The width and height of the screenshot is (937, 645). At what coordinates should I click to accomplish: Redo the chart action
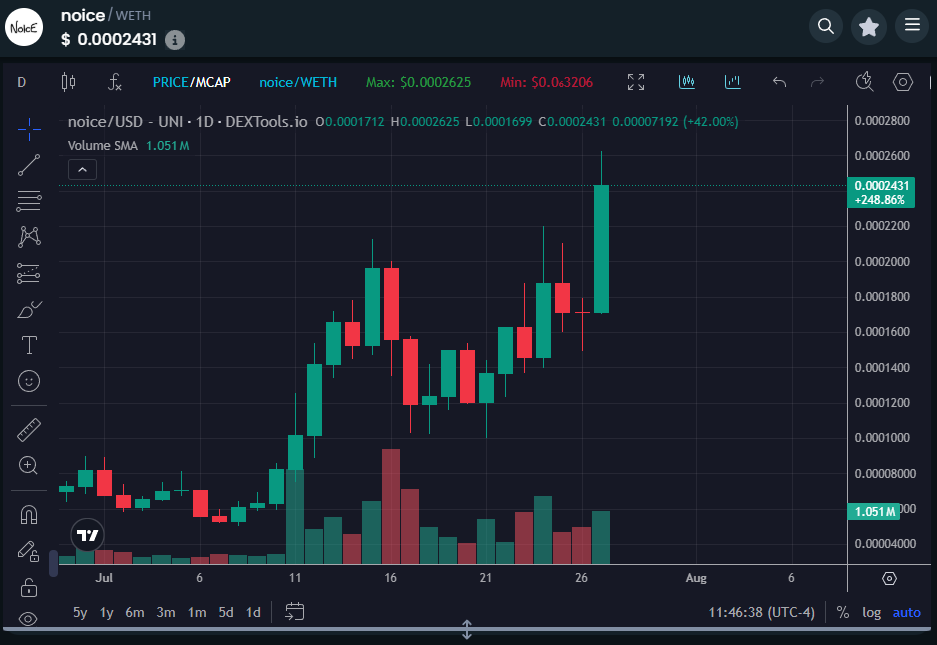[x=817, y=82]
